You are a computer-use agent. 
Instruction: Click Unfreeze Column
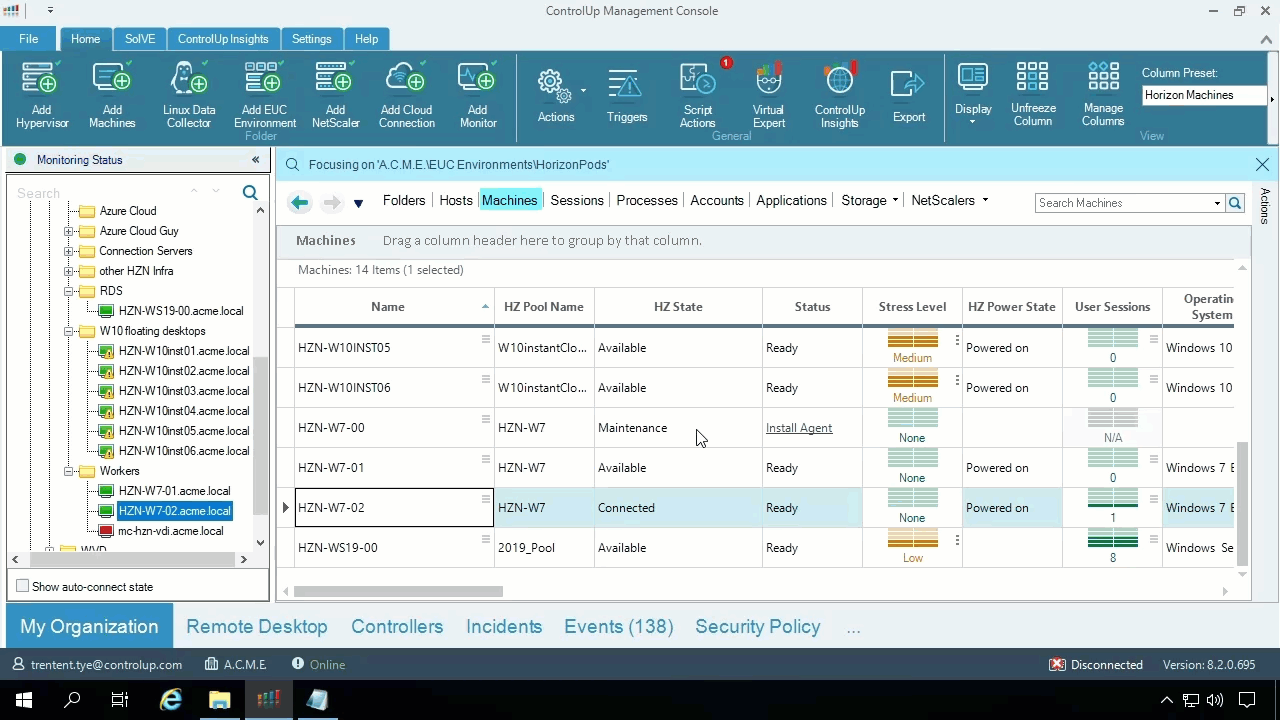point(1033,95)
